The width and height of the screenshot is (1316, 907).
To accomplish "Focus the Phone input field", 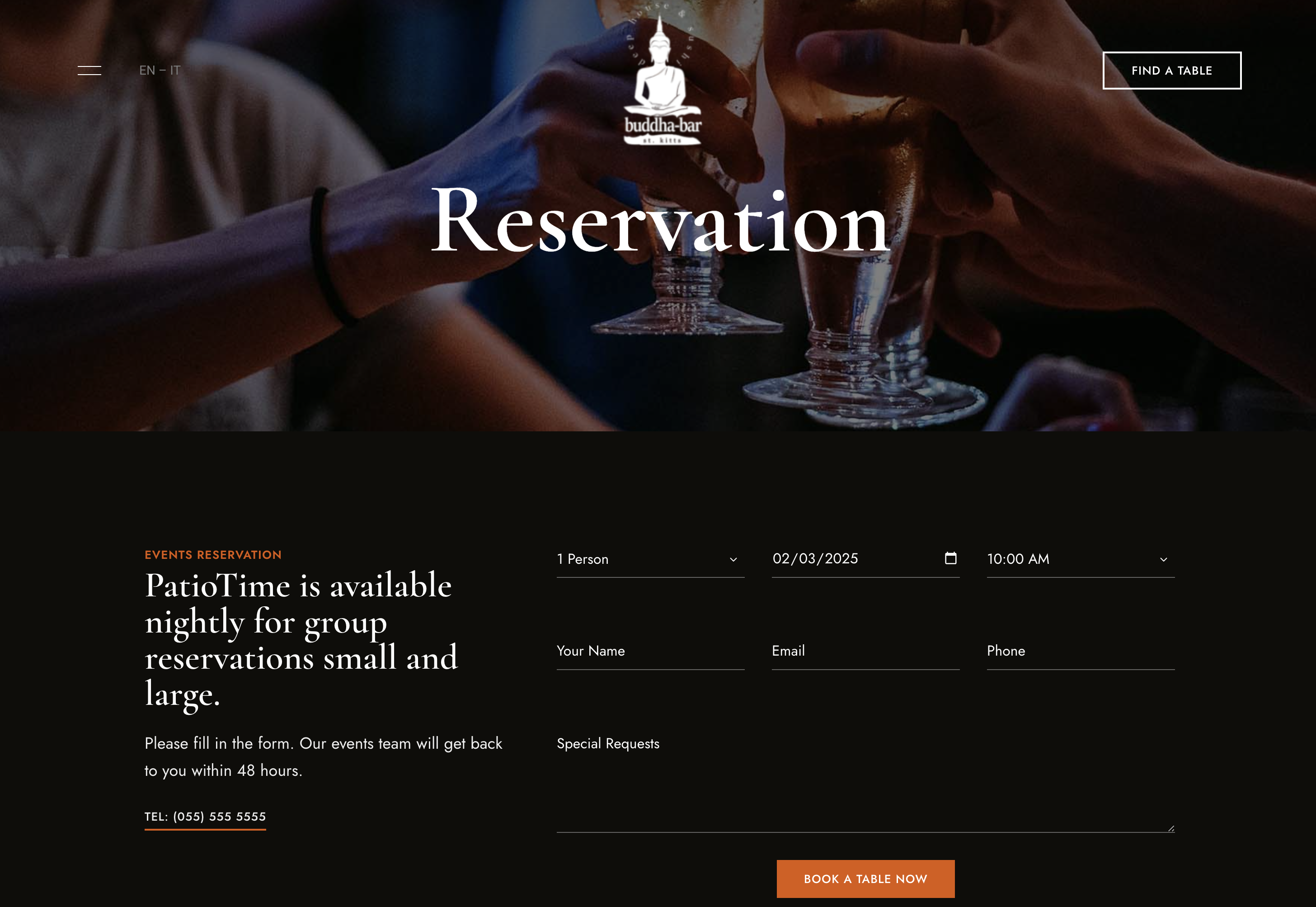I will (x=1080, y=651).
